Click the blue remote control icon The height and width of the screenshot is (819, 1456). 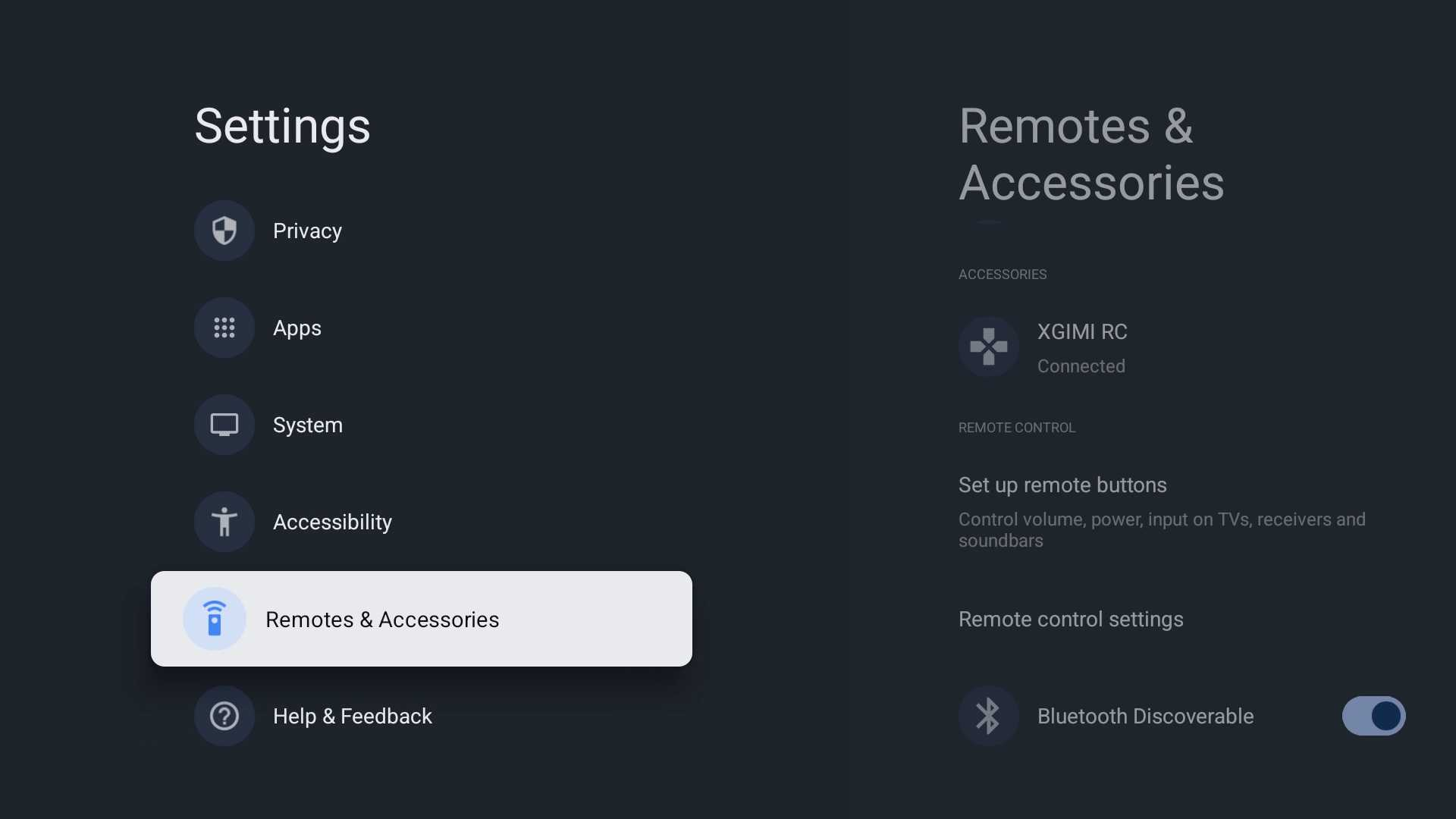[x=215, y=619]
